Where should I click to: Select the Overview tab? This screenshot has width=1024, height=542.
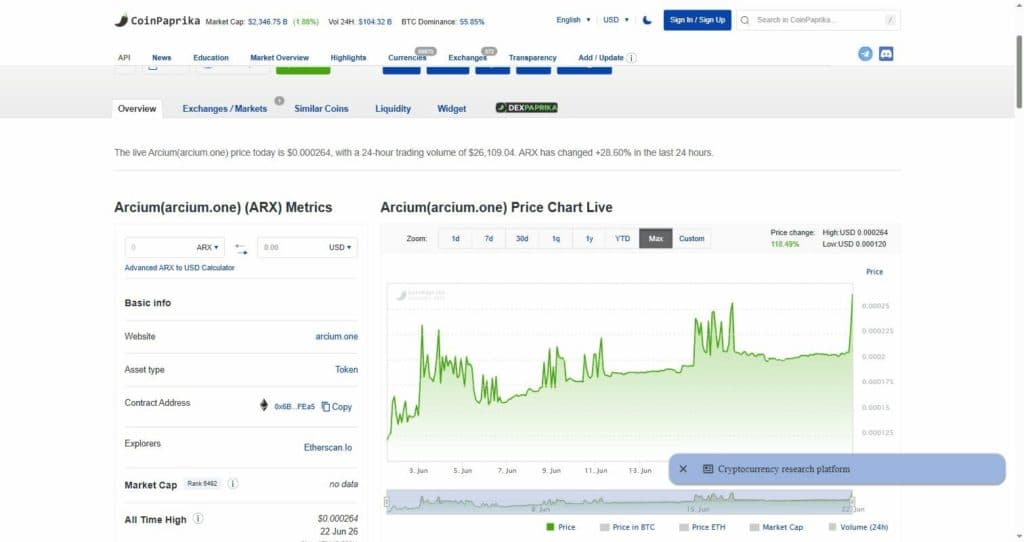[137, 108]
